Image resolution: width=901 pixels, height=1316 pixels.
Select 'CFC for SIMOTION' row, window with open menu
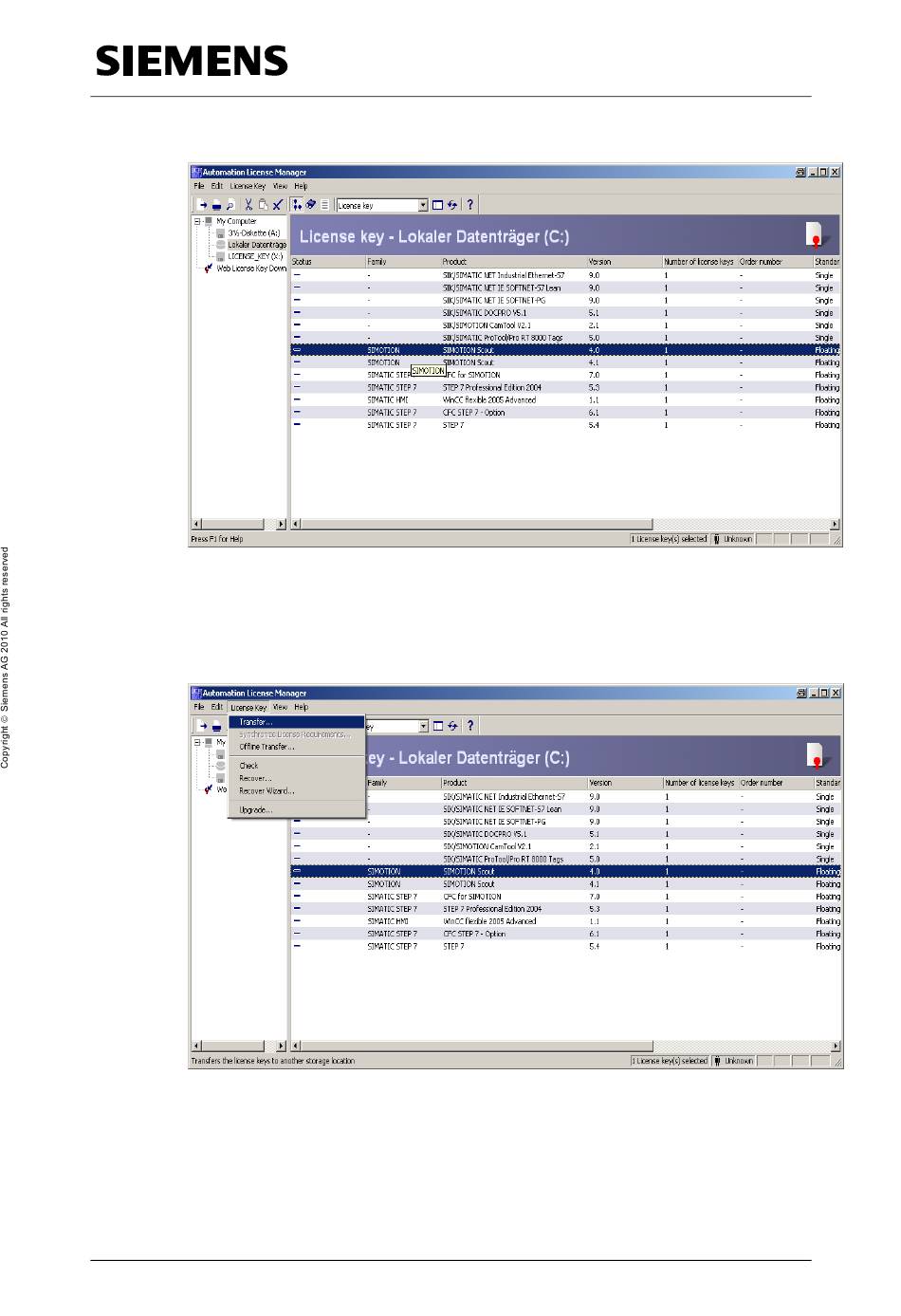click(566, 897)
